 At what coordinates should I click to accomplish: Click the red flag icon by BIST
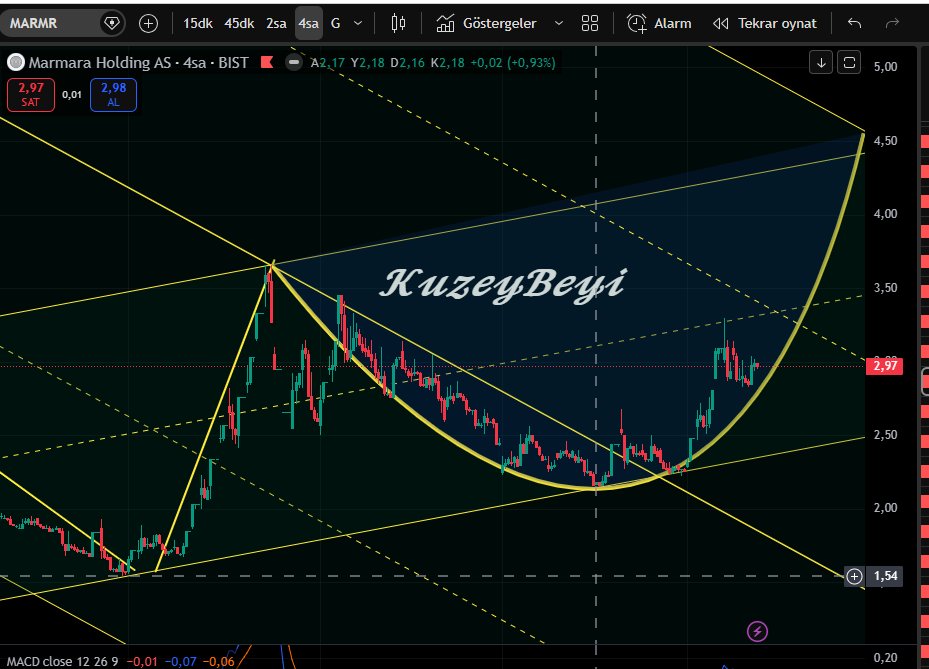coord(267,62)
